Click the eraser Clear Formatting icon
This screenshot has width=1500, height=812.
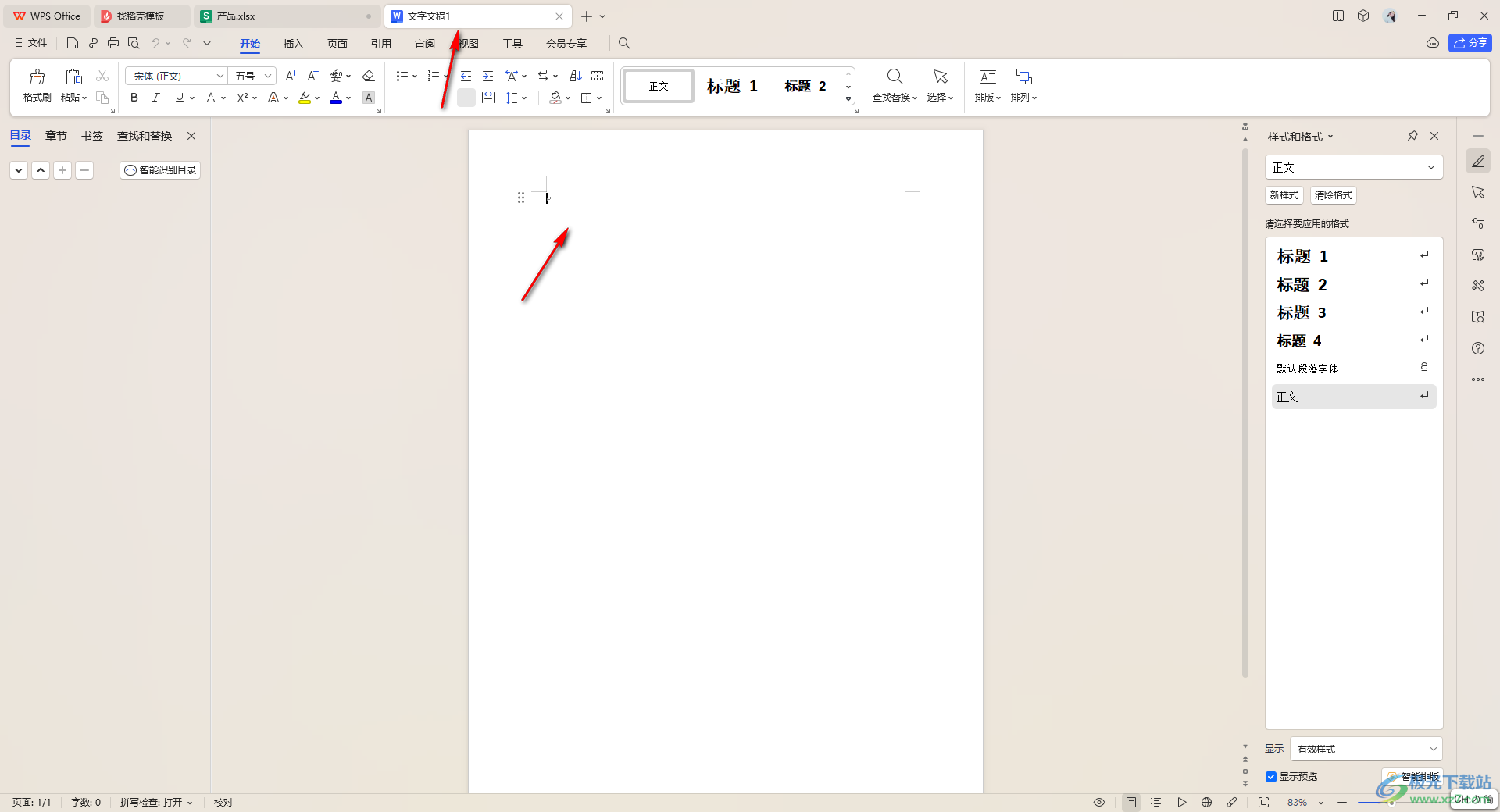pyautogui.click(x=369, y=76)
